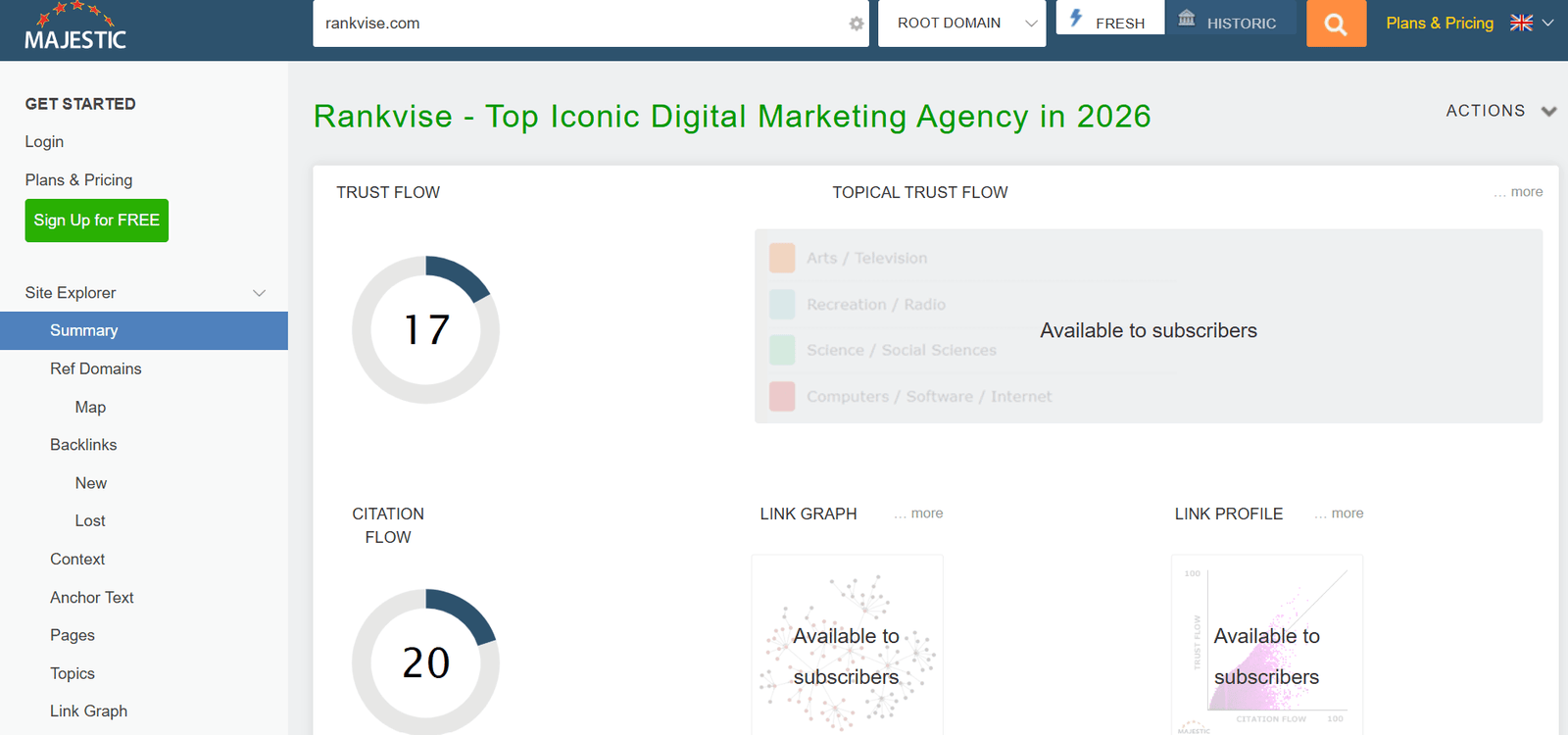The image size is (1568, 735).
Task: Click the CITATION FLOW heading
Action: tap(388, 525)
